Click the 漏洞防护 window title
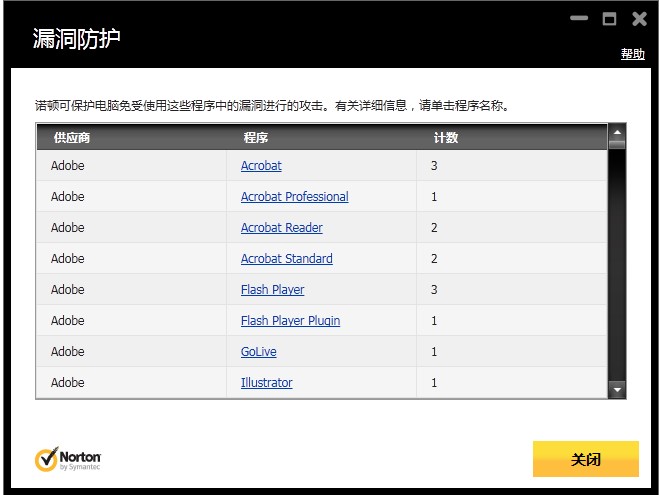Viewport: 660px width, 495px height. (x=76, y=39)
